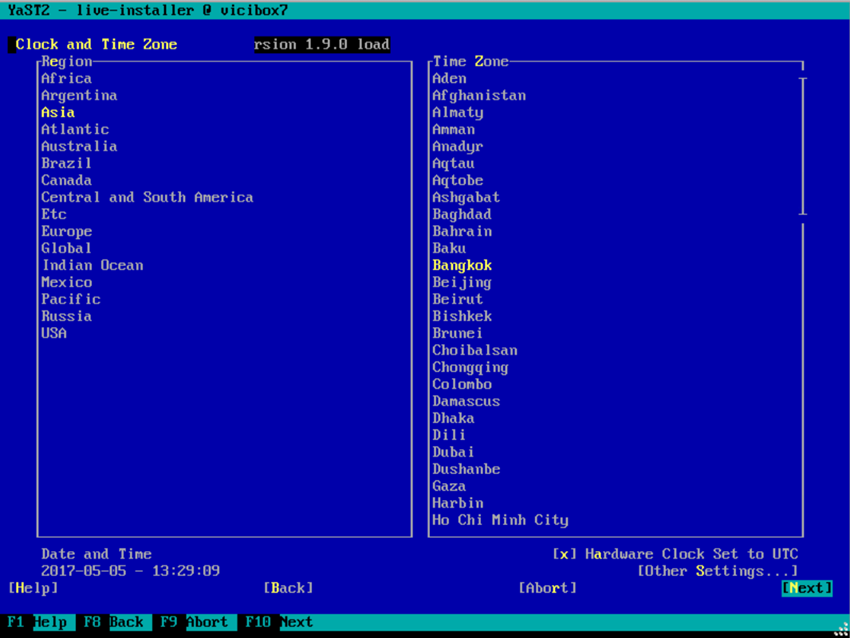Screen dimensions: 850x638
Task: Choose Dubai in Time Zone list
Action: click(x=453, y=452)
